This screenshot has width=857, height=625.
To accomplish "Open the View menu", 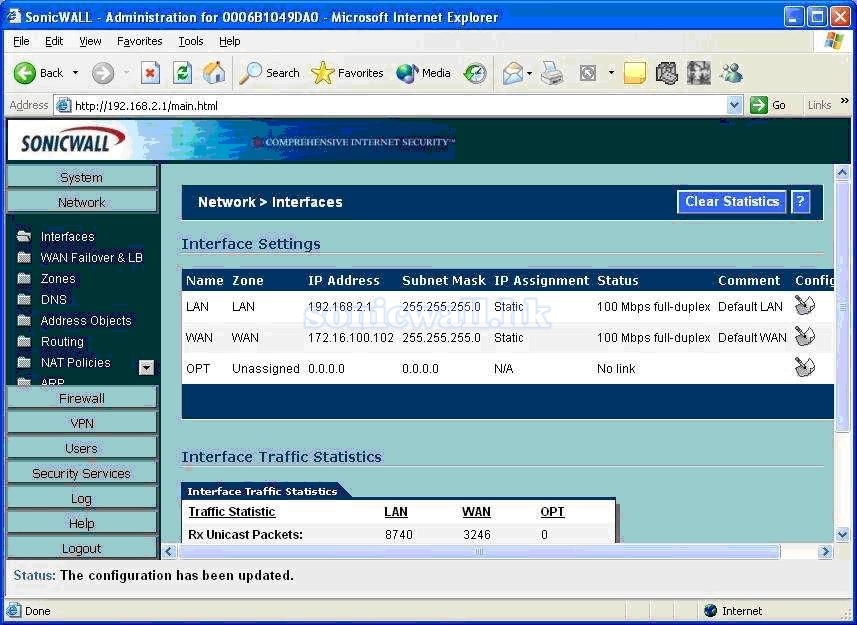I will point(90,41).
